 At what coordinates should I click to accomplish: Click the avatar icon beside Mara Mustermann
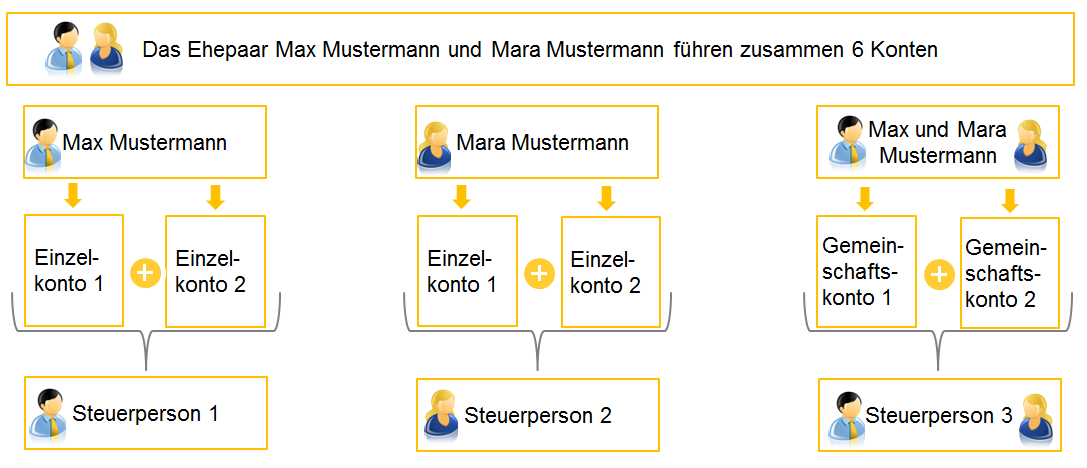click(x=435, y=144)
